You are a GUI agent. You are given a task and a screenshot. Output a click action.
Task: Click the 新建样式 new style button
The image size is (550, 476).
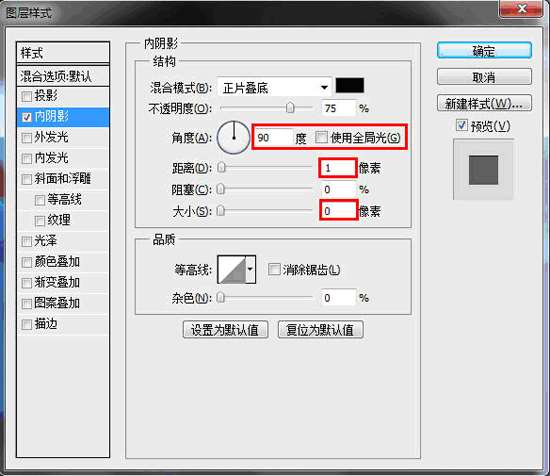click(x=484, y=103)
